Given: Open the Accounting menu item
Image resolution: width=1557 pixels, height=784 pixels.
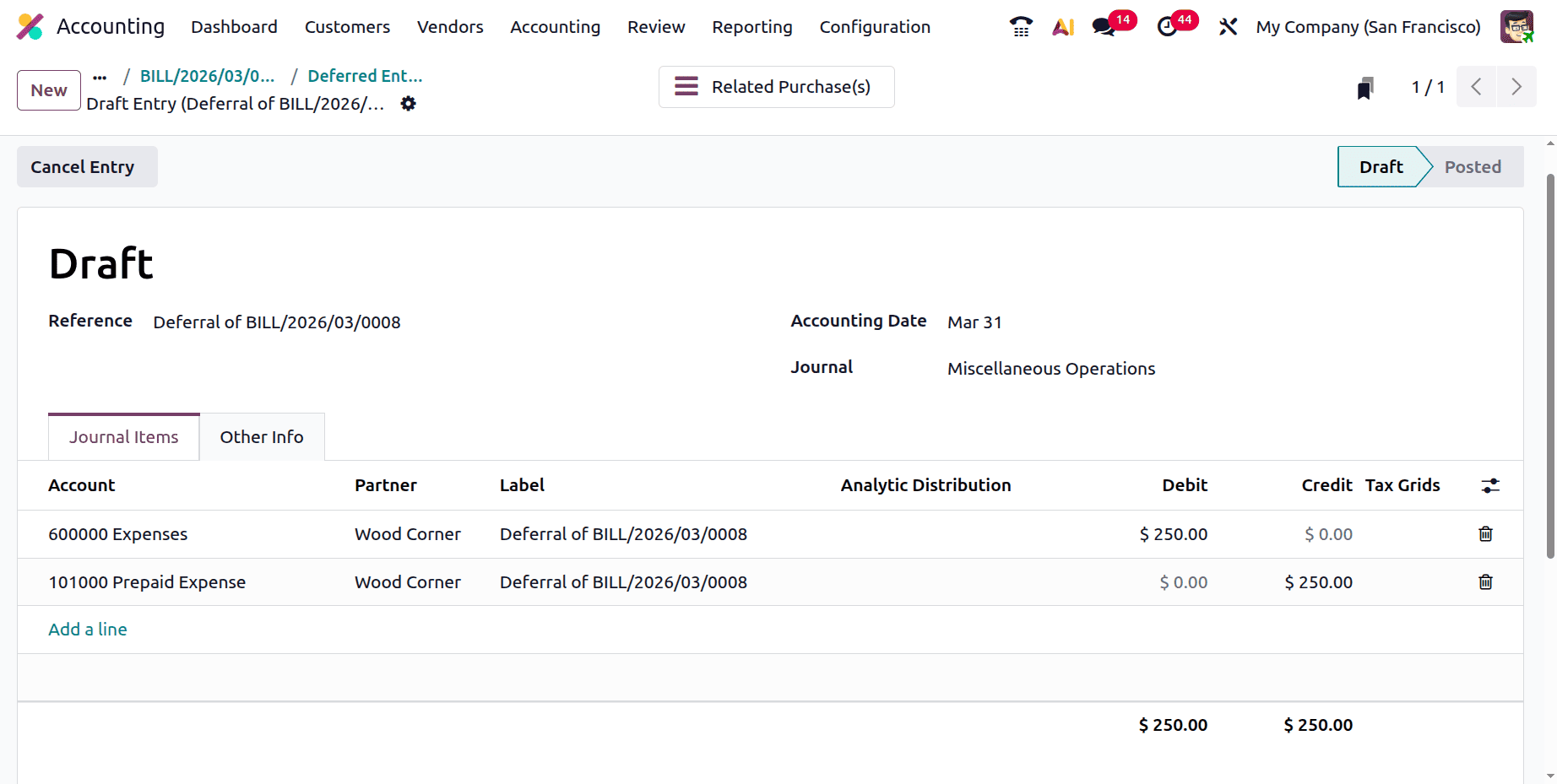Looking at the screenshot, I should 555,27.
